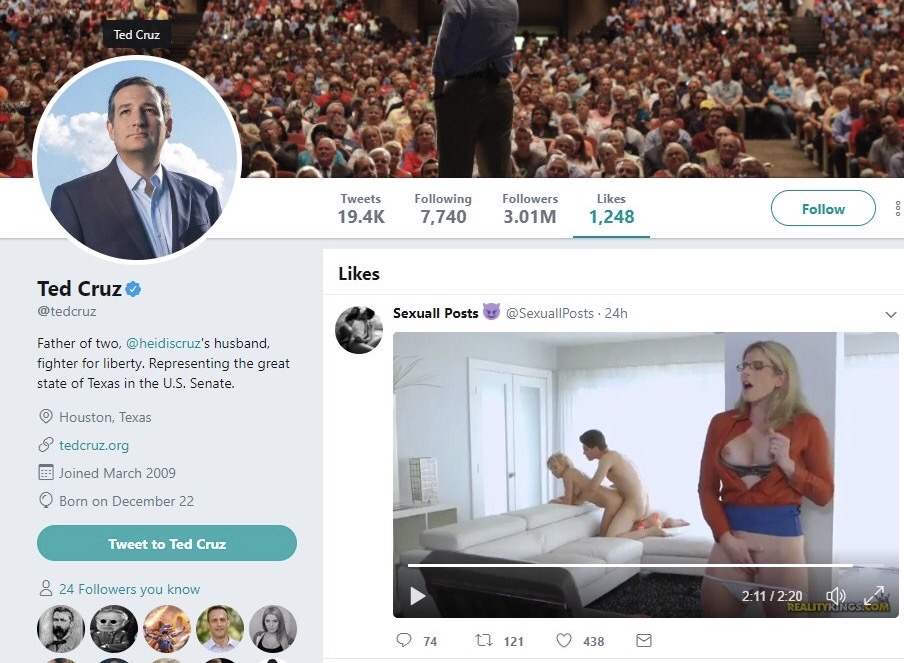Switch to the Followers 3.01M tab
The height and width of the screenshot is (663, 904).
530,208
